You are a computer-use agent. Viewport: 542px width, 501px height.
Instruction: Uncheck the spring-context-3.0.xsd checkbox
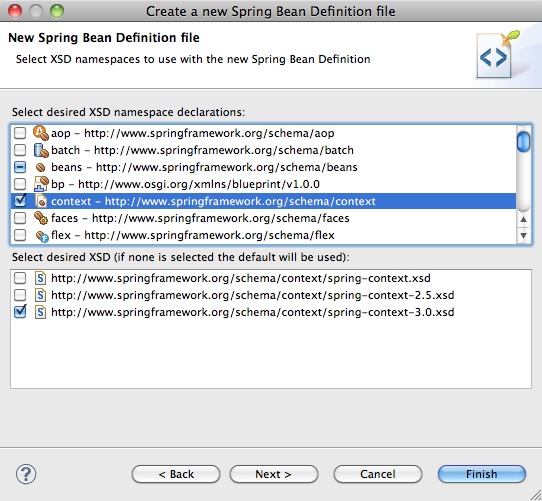[20, 312]
